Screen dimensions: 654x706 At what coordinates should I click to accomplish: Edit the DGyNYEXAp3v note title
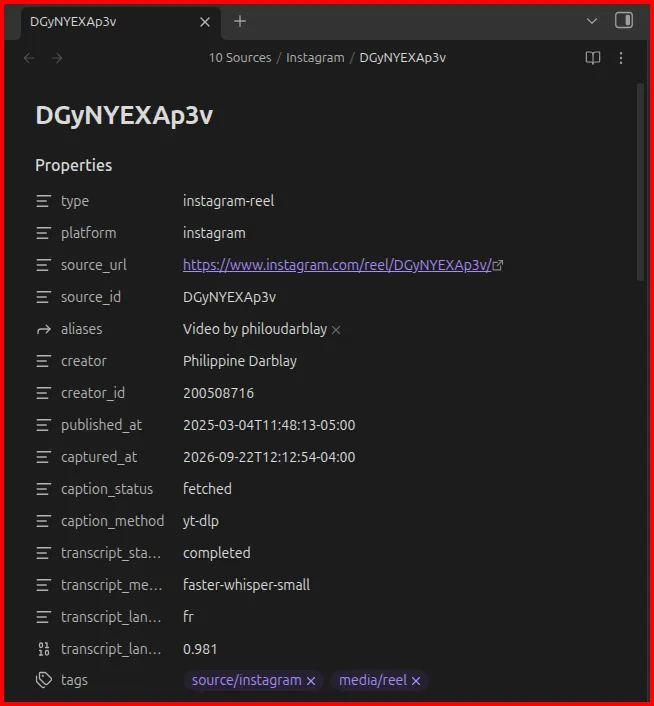click(124, 115)
